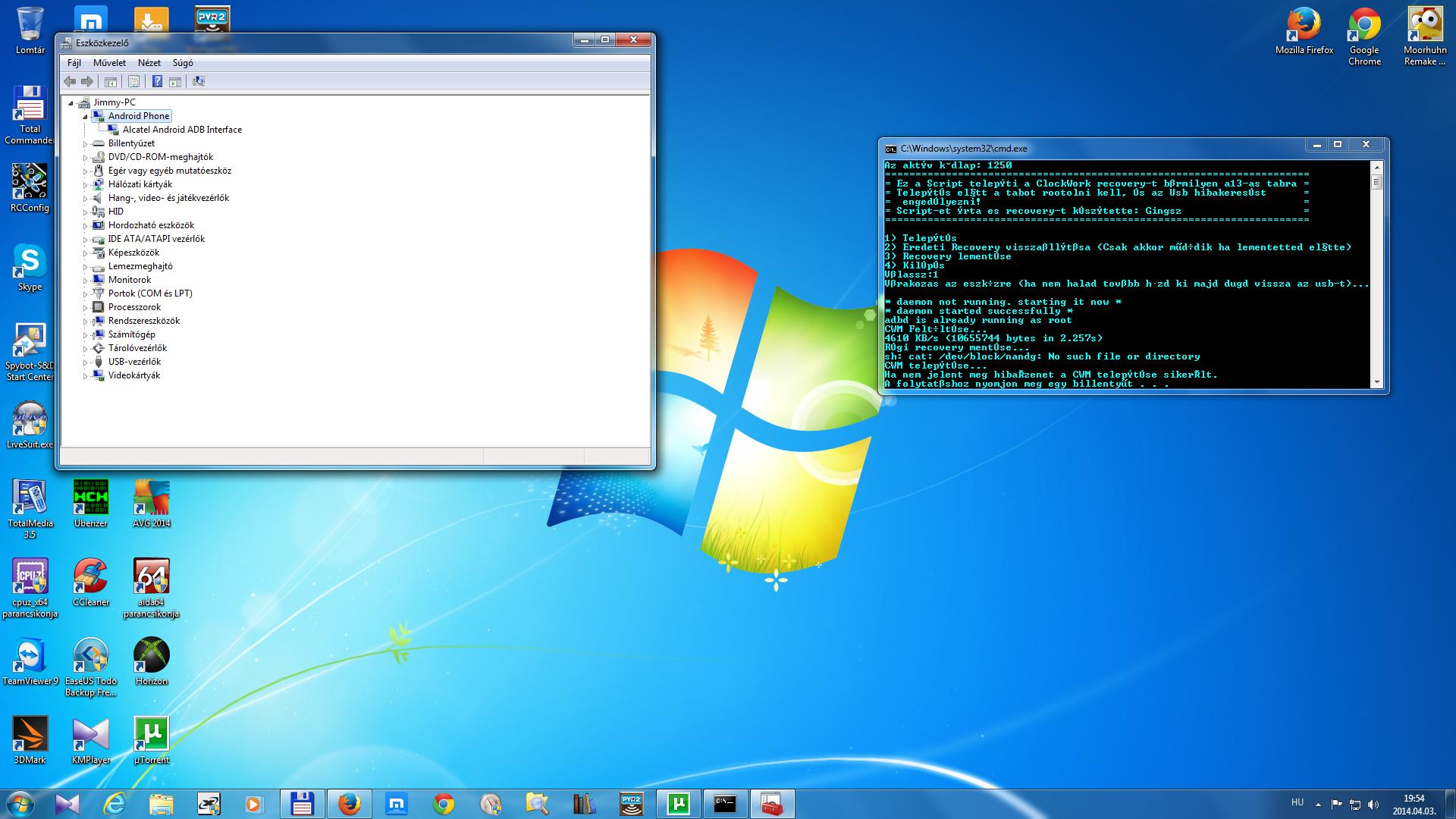The height and width of the screenshot is (819, 1456).
Task: Click scroll up arrow in cmd.exe window
Action: click(1377, 167)
